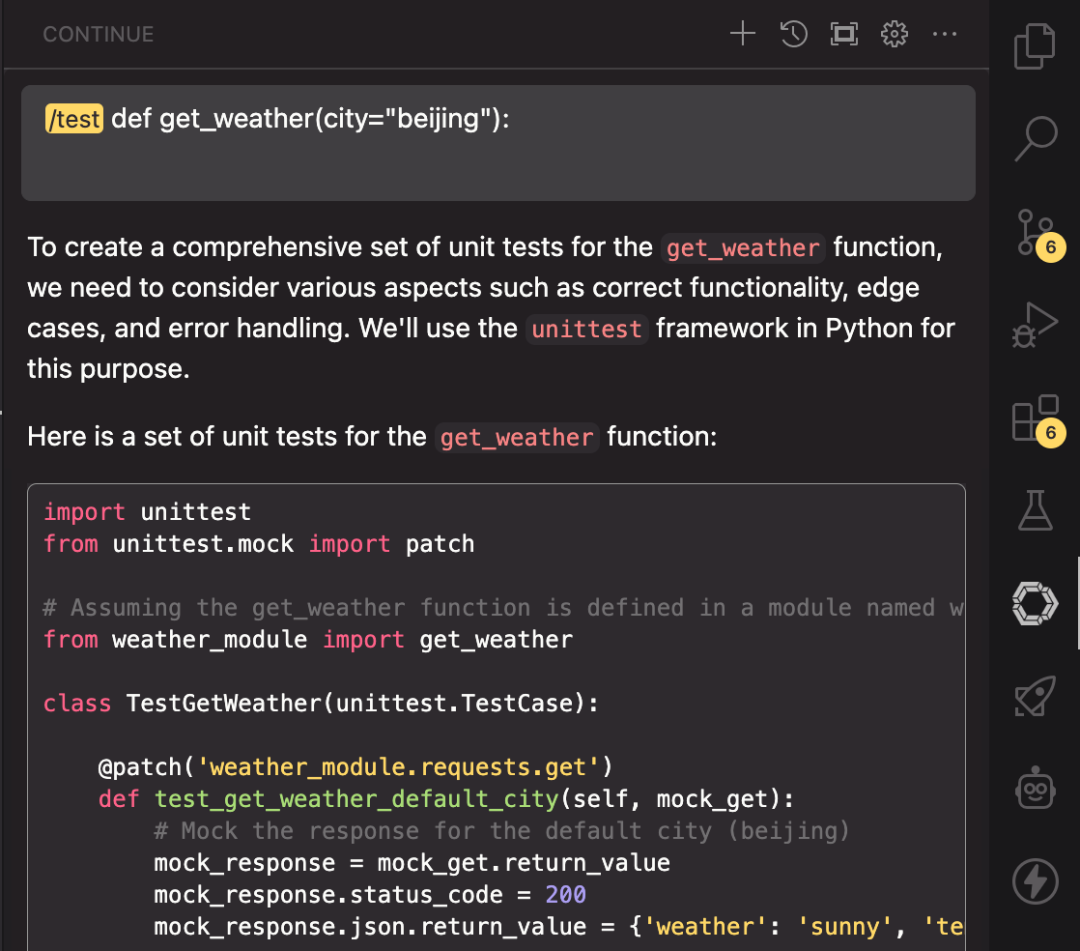Click the 'import unittest' code line
The image size is (1080, 951).
147,512
